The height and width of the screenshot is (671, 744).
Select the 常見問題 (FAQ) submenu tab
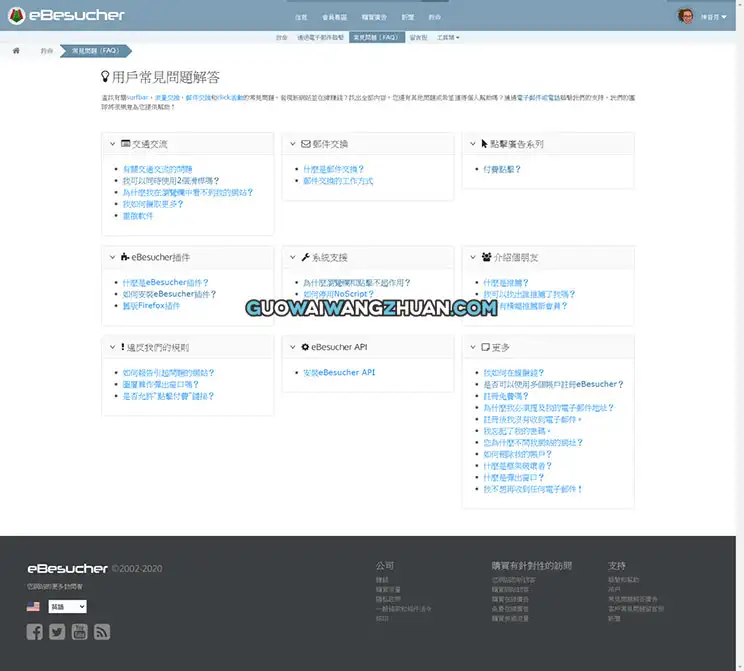tap(377, 37)
